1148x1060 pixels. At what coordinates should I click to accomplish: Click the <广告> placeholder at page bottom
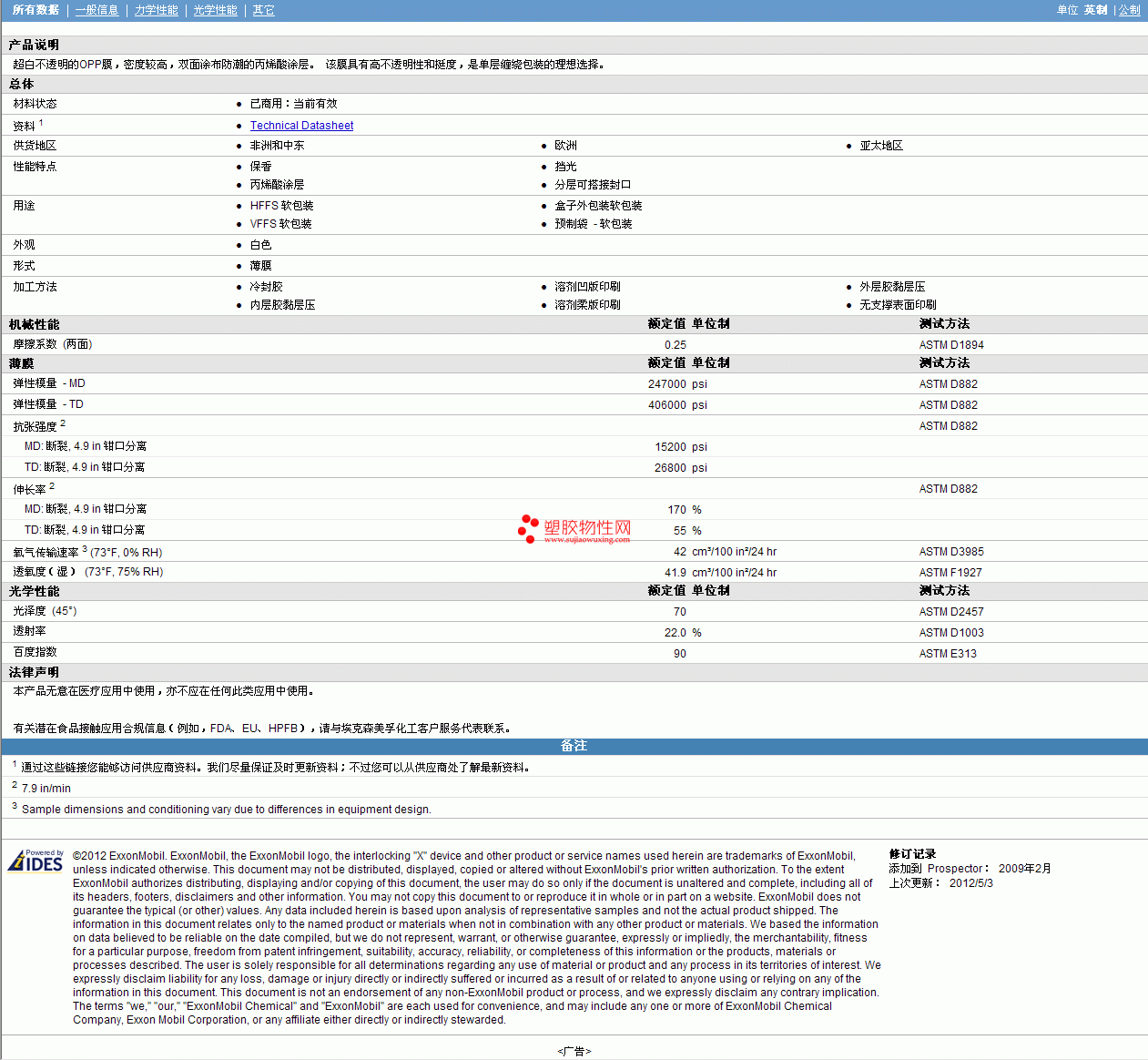[574, 1051]
